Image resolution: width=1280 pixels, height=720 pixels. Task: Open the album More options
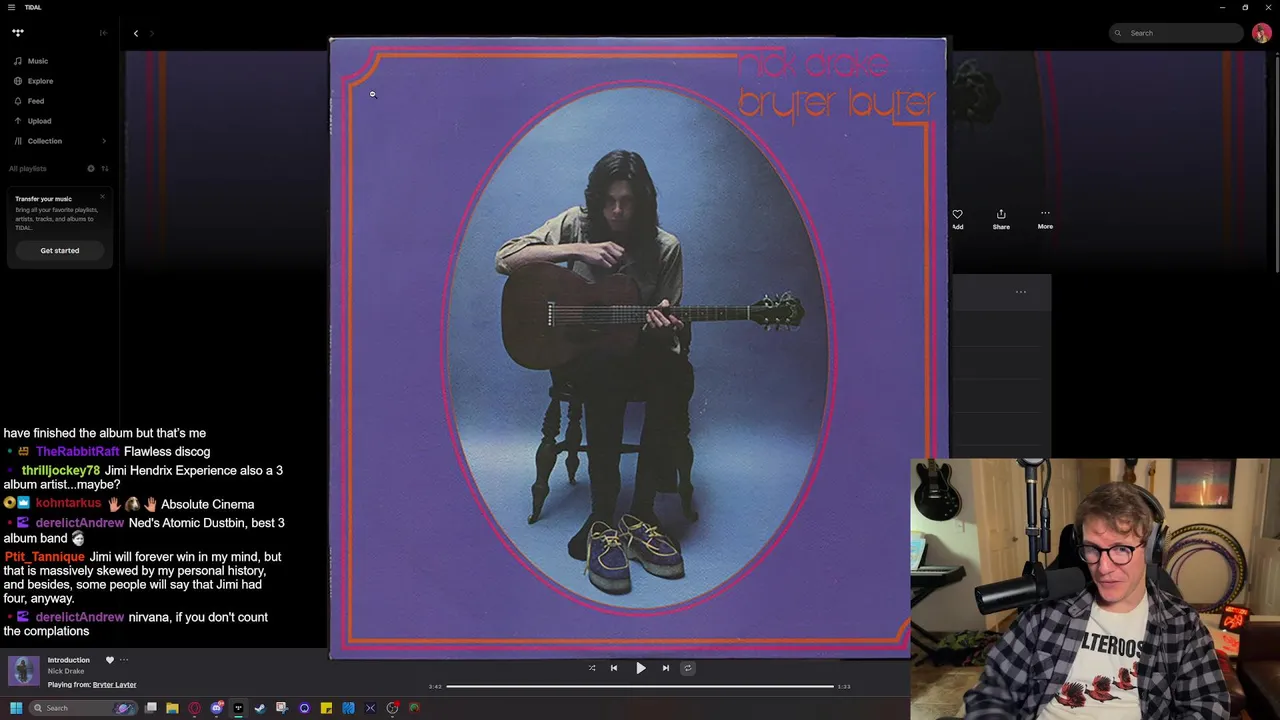pos(1045,218)
